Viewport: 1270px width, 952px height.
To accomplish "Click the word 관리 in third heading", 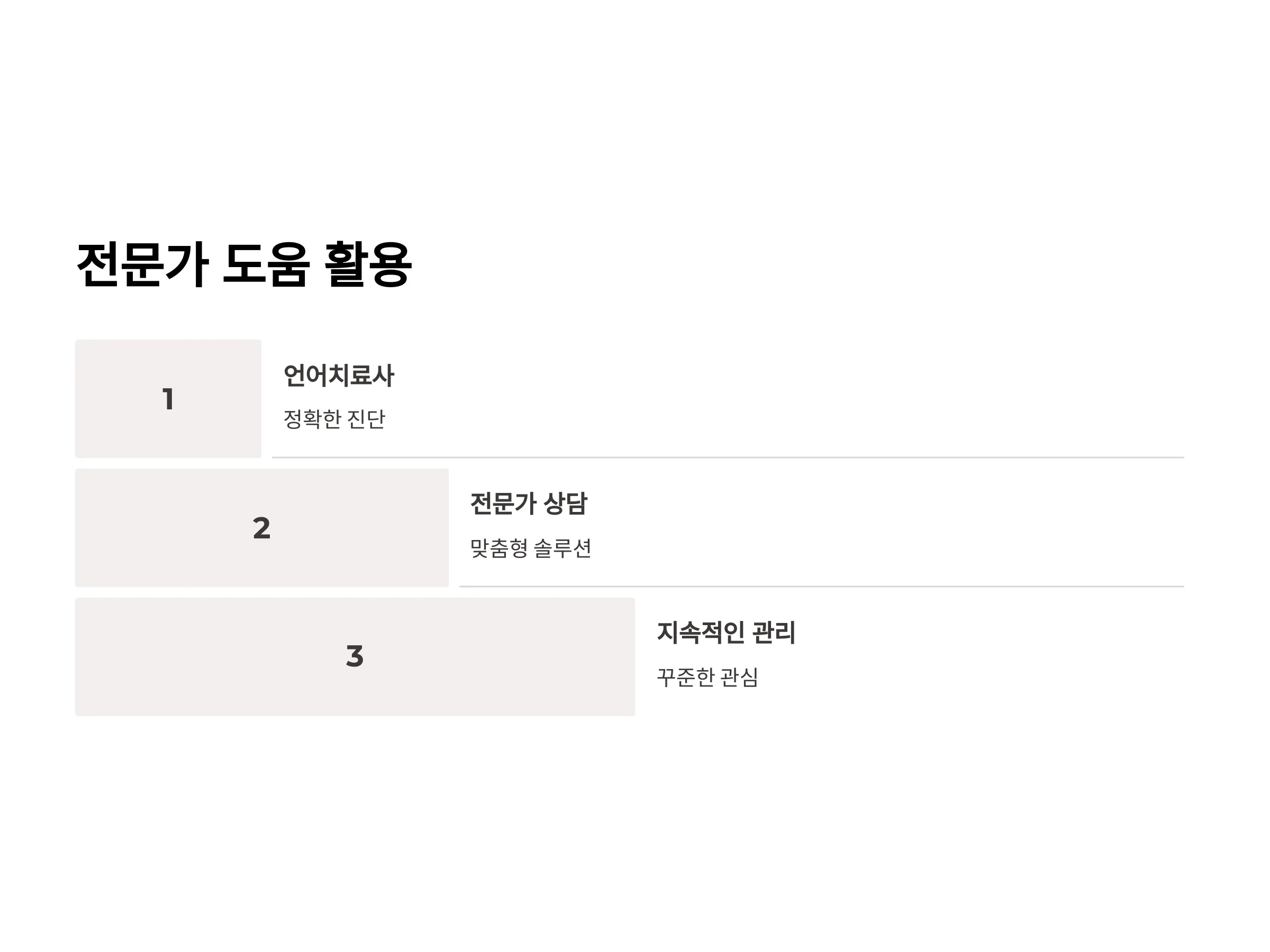I will point(773,633).
